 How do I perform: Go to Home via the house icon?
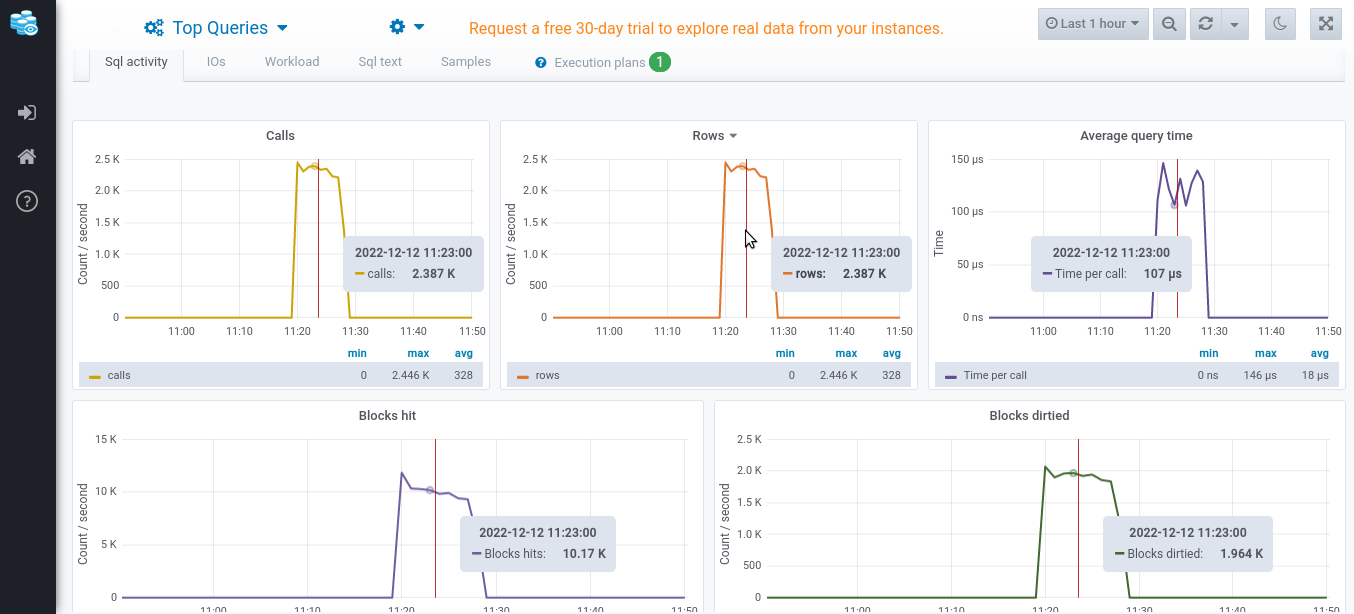27,157
